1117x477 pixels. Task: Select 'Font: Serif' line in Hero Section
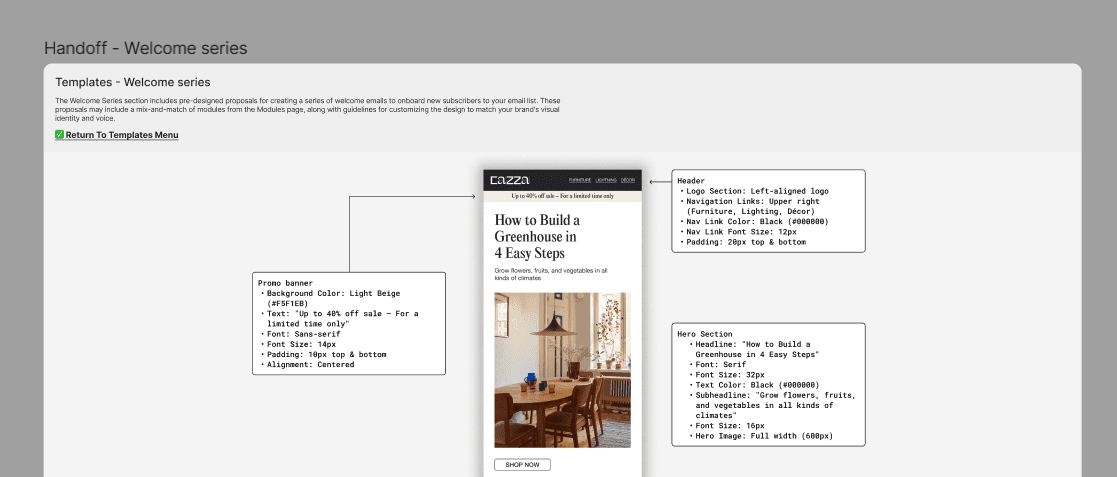point(720,365)
